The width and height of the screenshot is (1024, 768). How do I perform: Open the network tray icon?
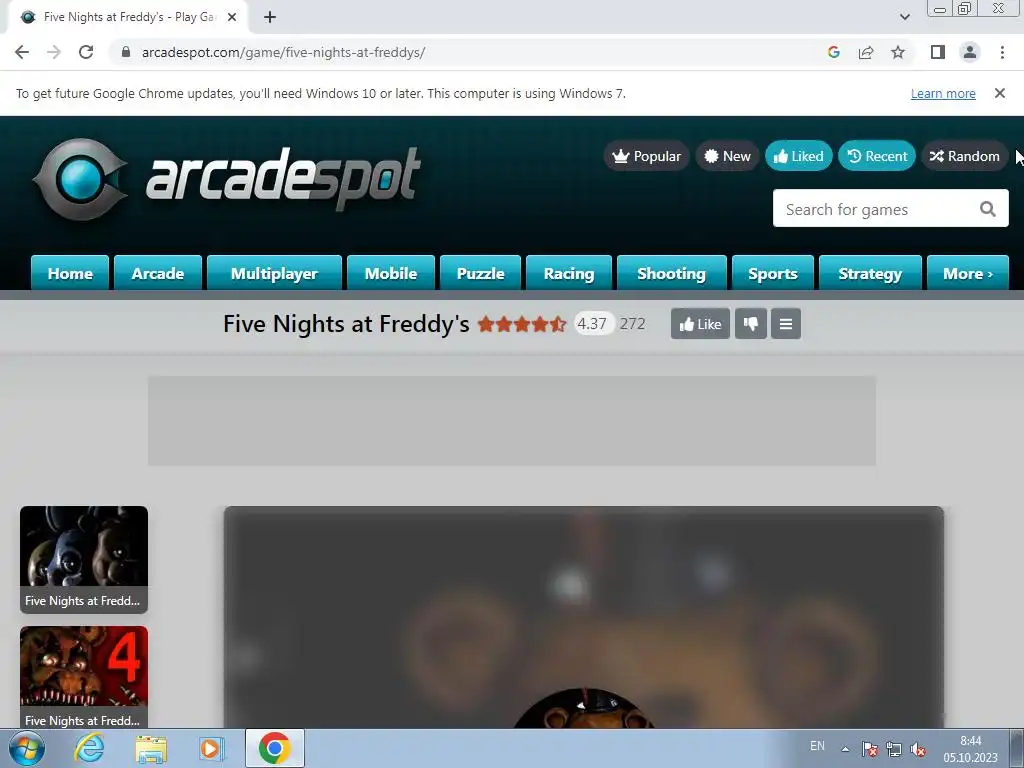(893, 749)
